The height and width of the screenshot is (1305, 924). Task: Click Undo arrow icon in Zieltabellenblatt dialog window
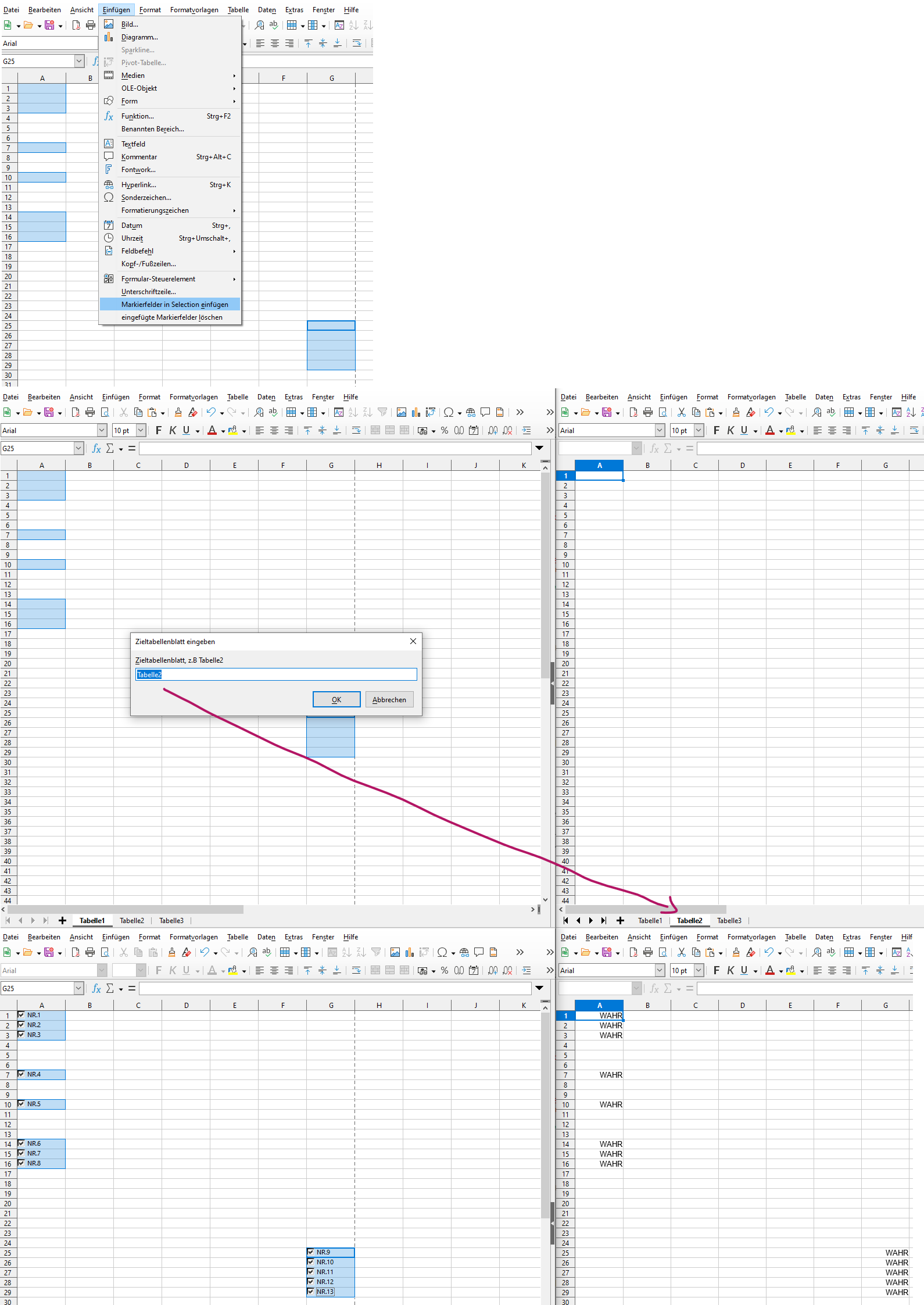[211, 412]
